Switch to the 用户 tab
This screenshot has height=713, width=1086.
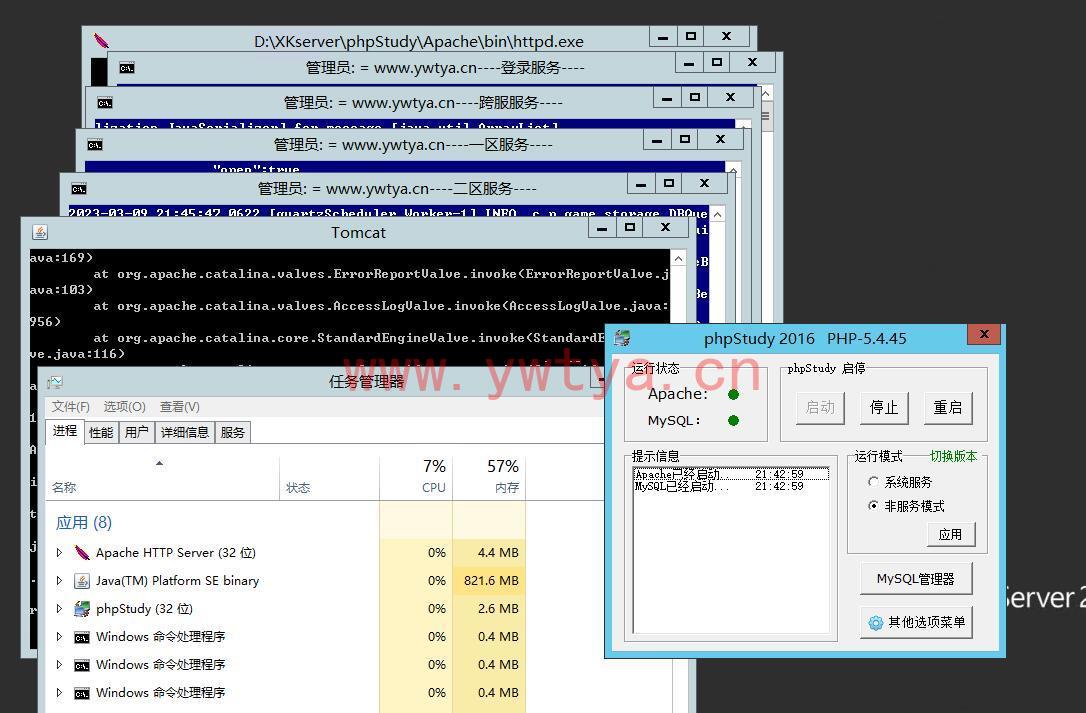click(136, 432)
